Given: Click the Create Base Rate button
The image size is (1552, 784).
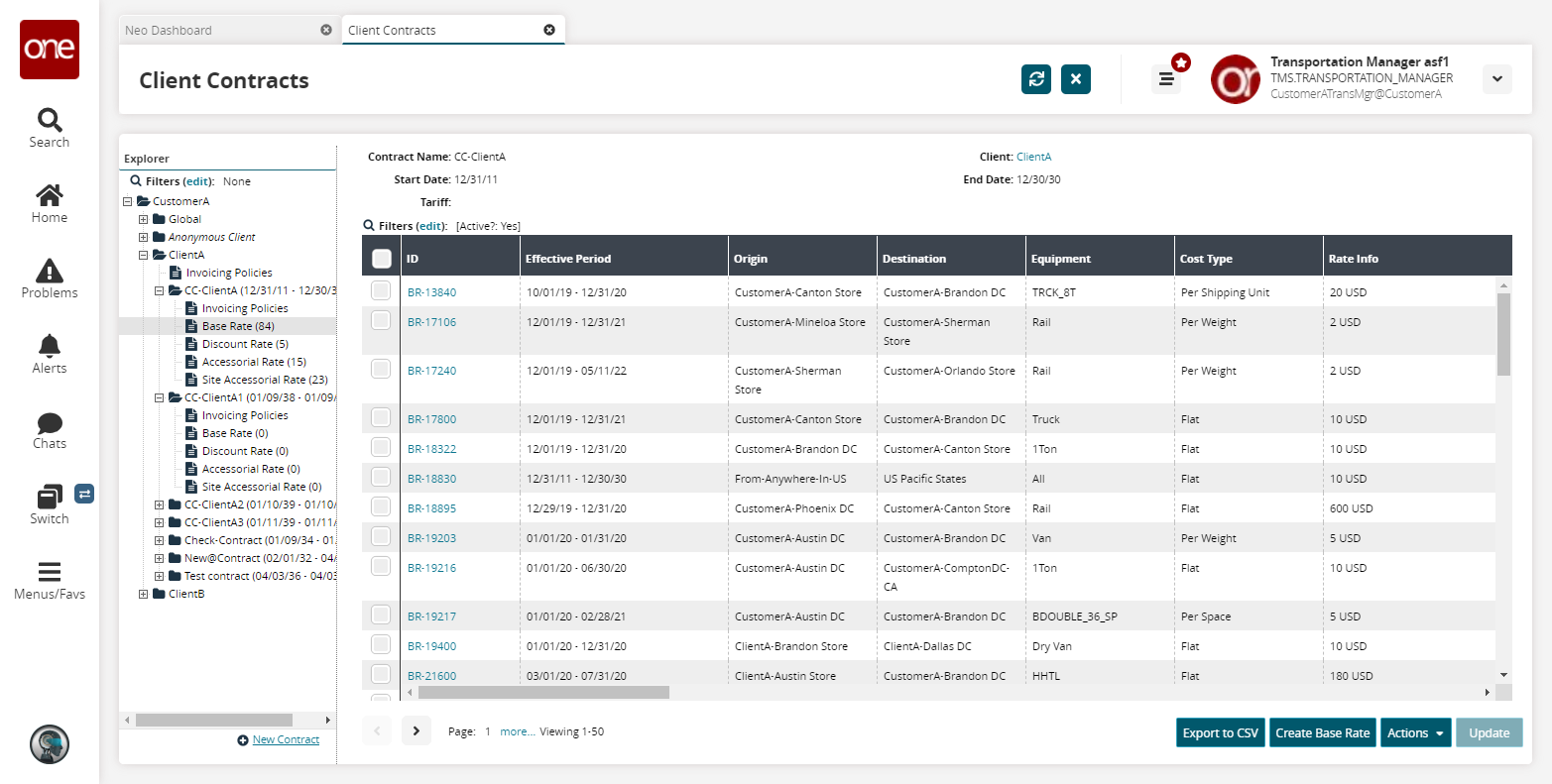Looking at the screenshot, I should coord(1322,732).
